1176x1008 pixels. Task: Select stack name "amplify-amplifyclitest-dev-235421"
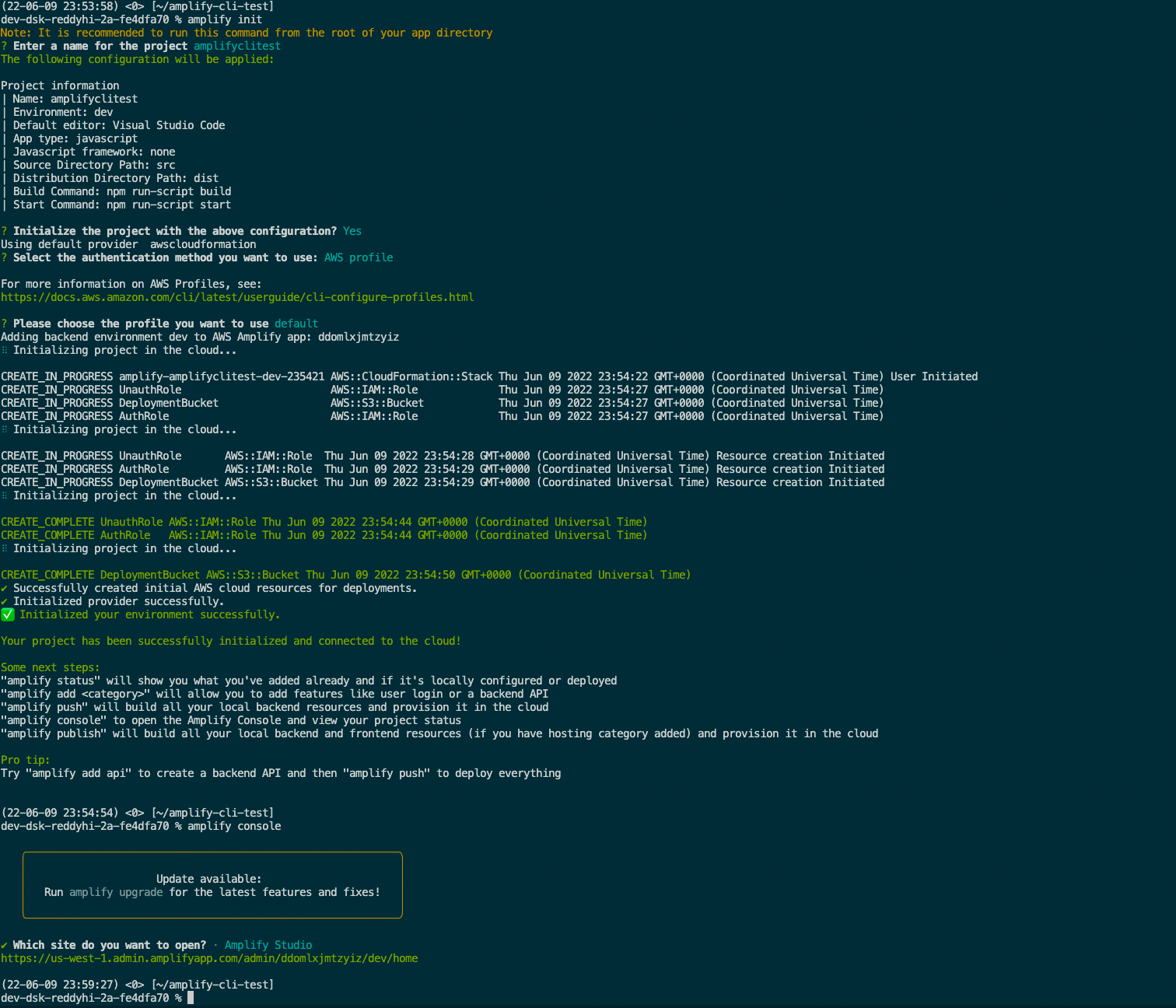tap(222, 376)
